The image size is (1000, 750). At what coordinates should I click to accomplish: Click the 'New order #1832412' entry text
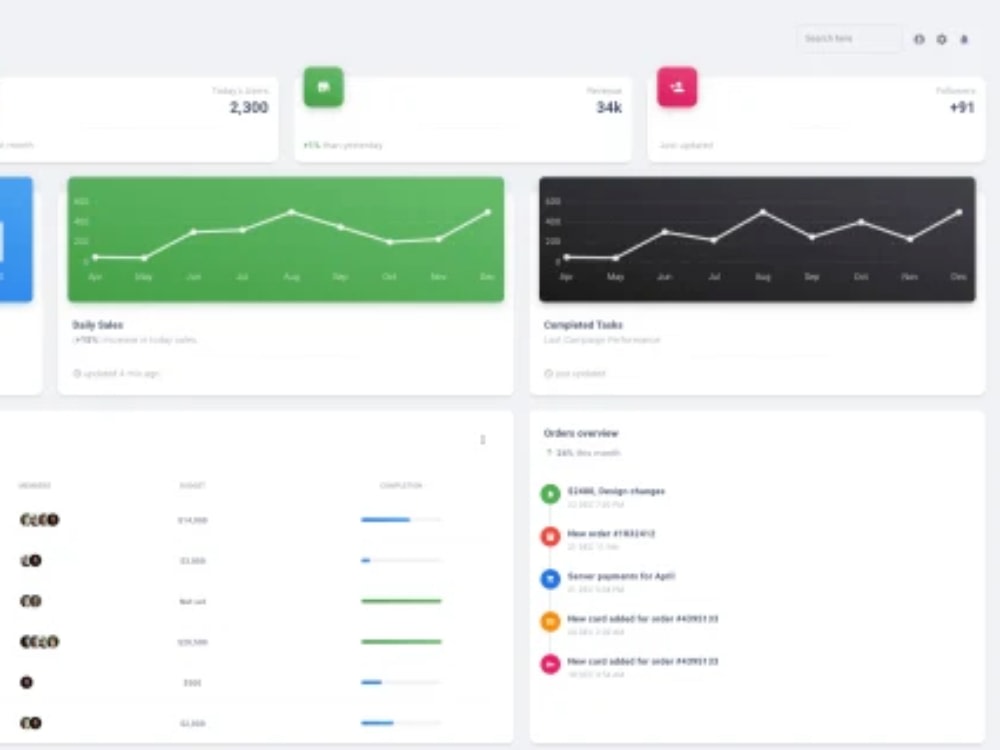(x=611, y=533)
